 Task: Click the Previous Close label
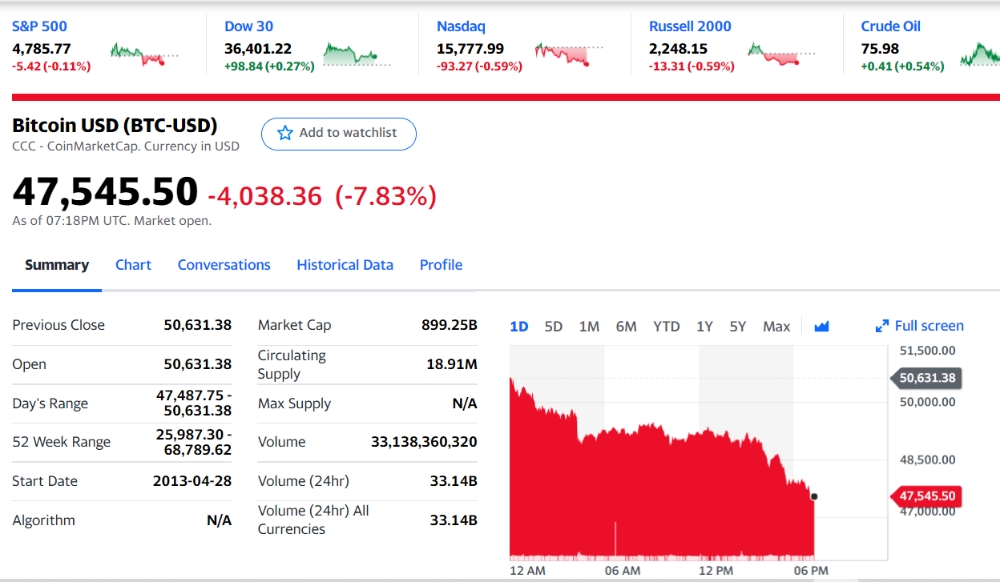tap(58, 325)
